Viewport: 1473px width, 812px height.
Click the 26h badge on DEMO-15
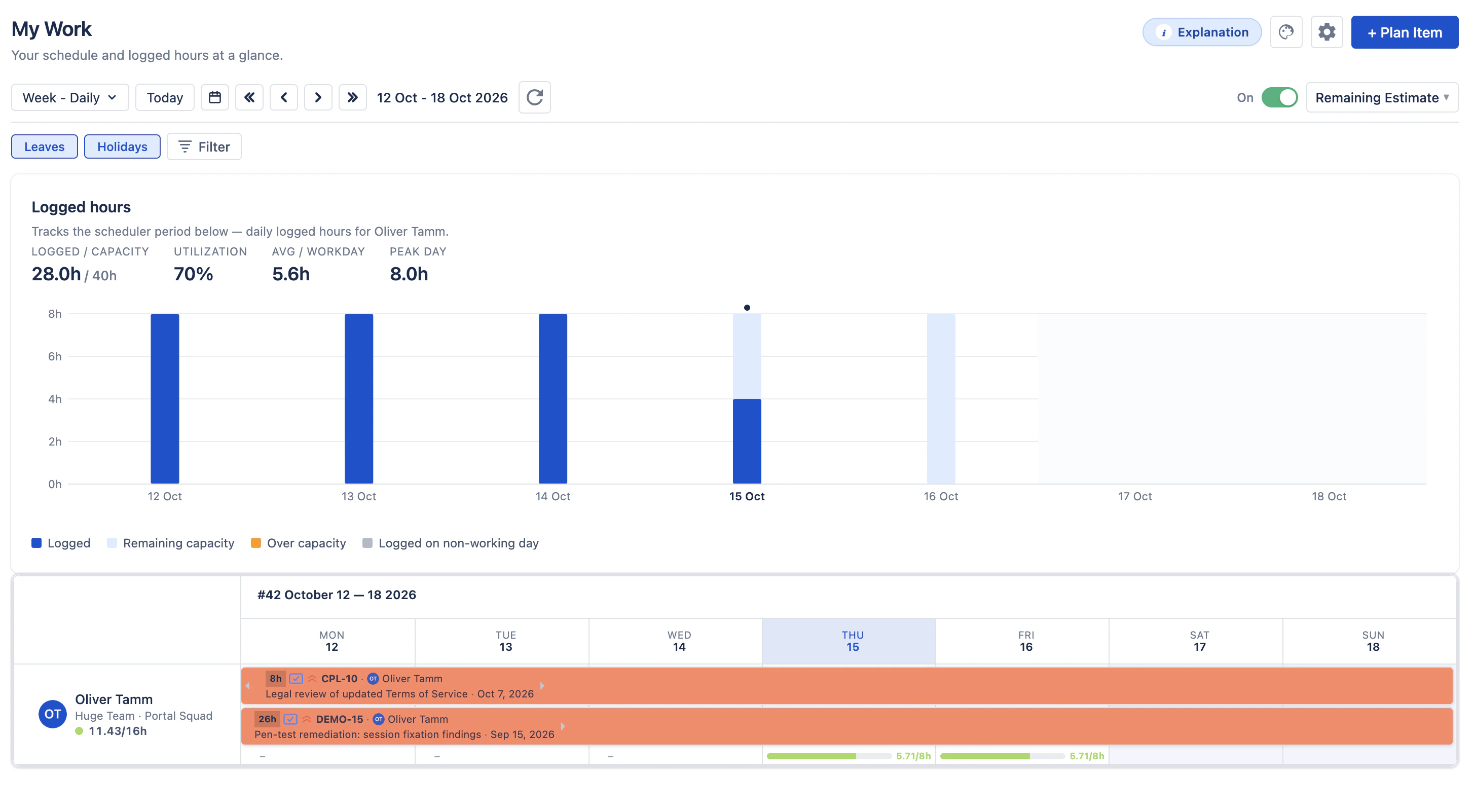(x=267, y=719)
